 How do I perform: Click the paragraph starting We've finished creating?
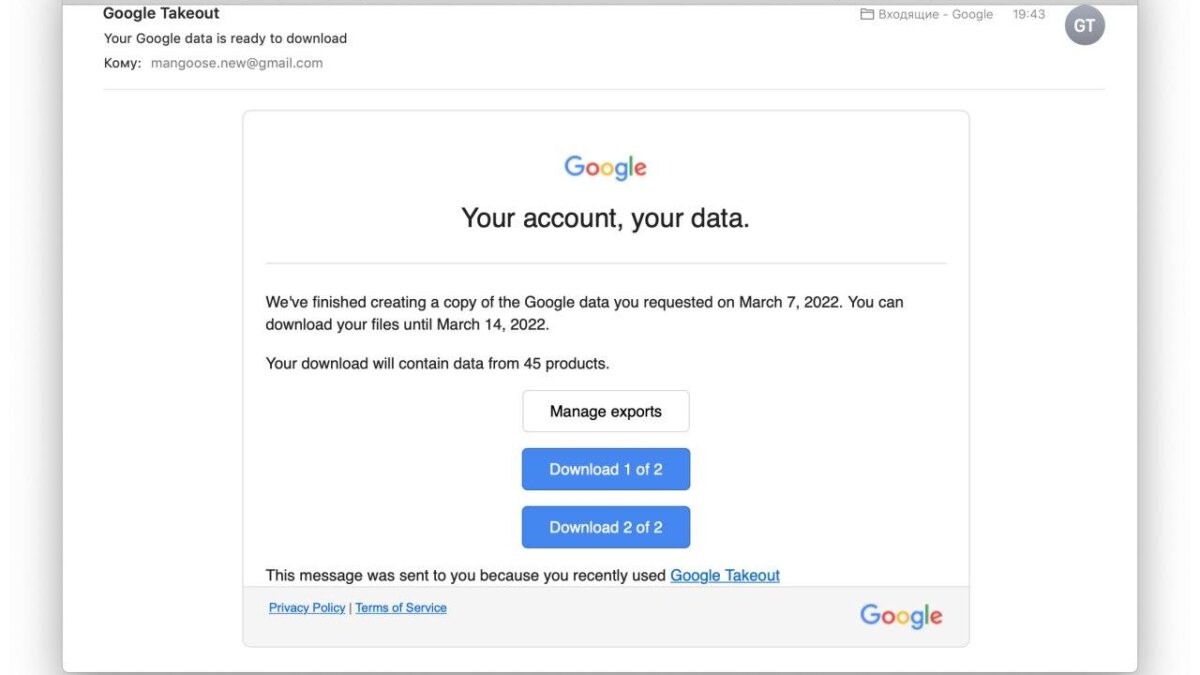point(584,313)
